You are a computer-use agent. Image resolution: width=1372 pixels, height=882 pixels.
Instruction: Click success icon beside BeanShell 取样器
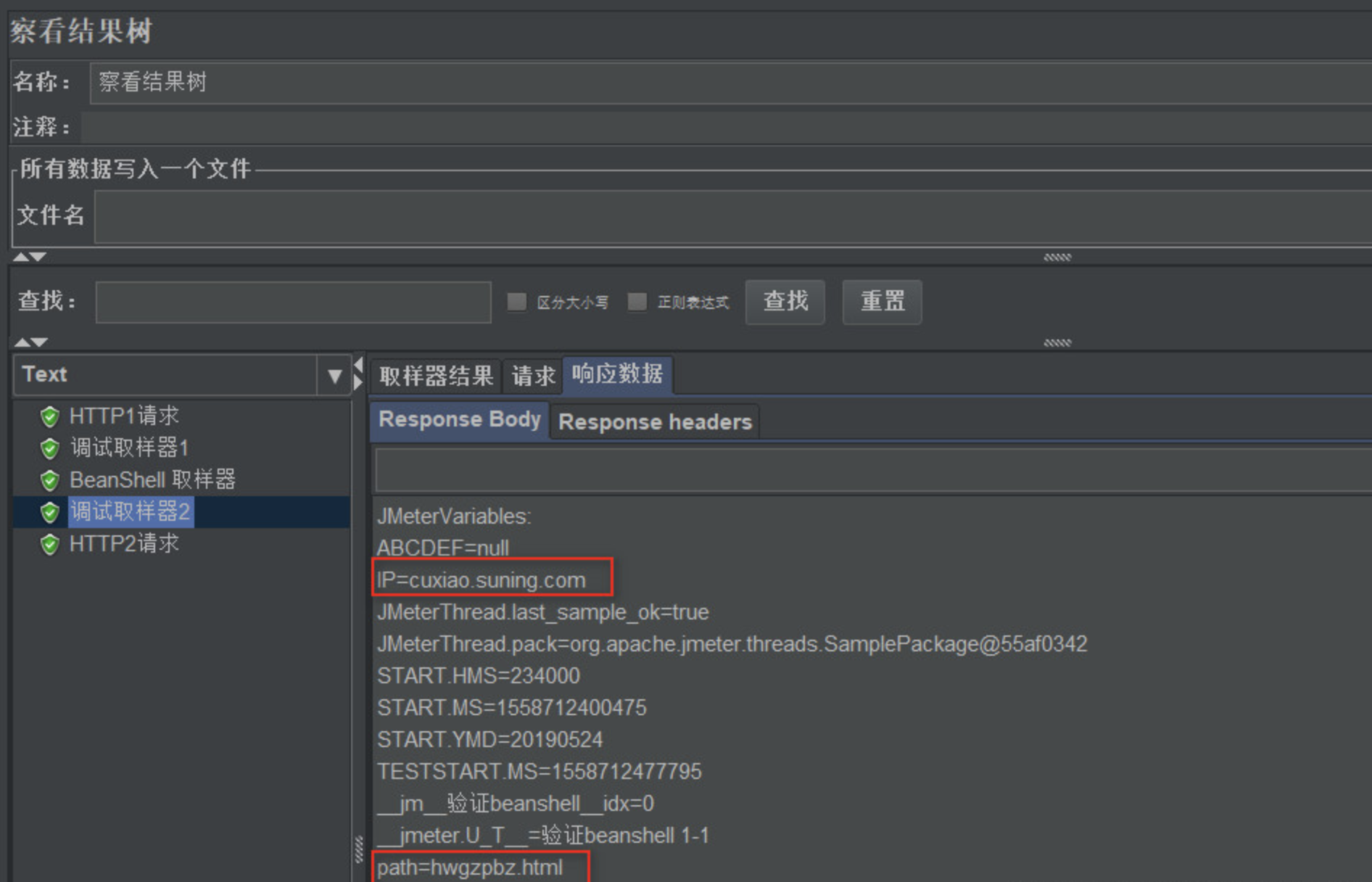[49, 480]
